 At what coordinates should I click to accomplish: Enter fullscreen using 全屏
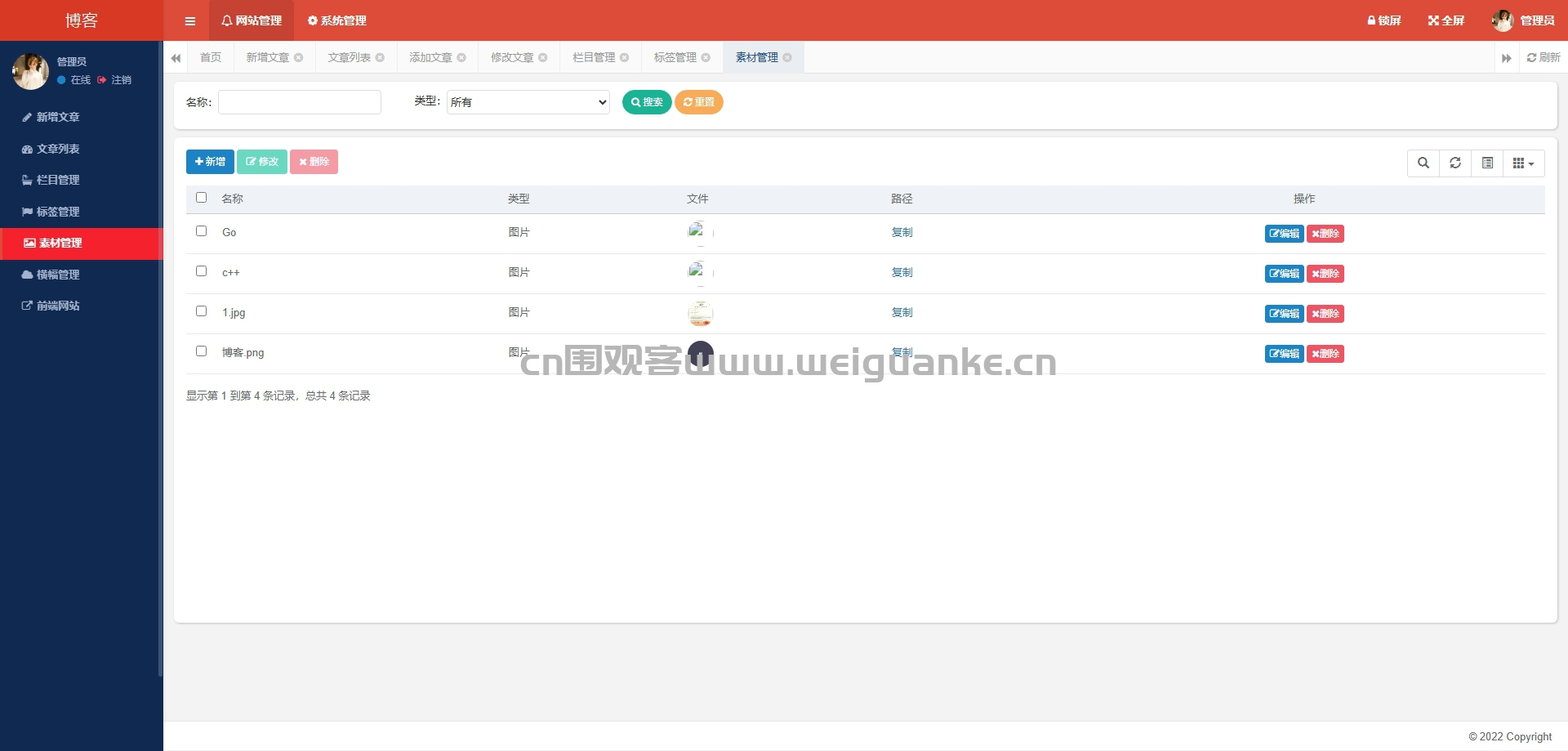click(1445, 20)
